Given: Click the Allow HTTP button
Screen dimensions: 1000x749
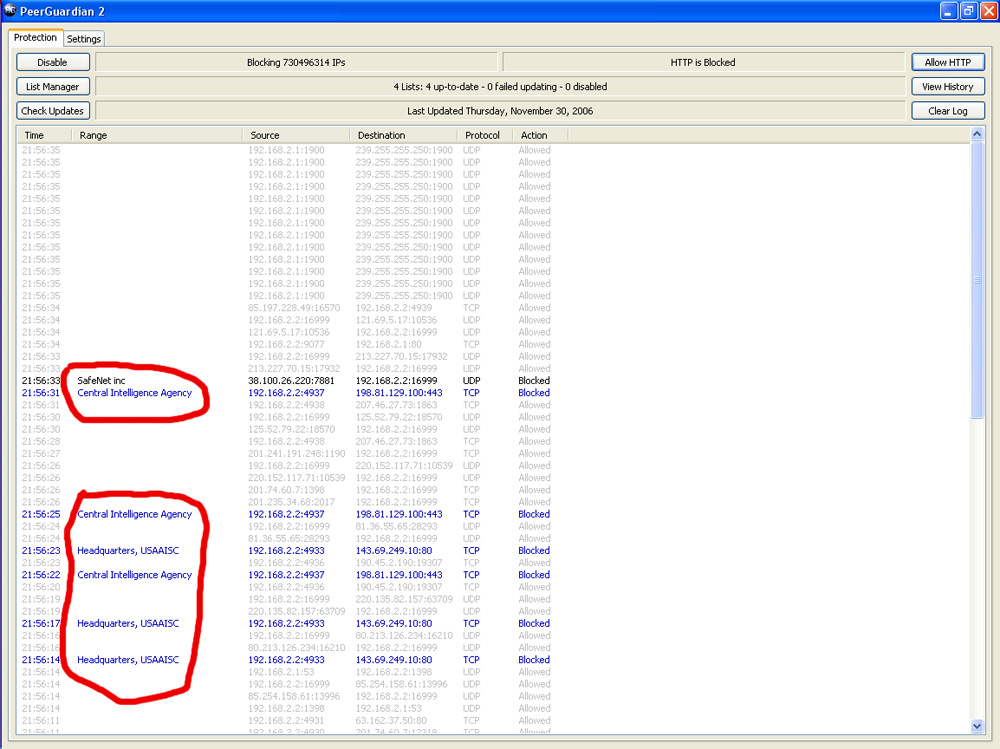Looking at the screenshot, I should click(x=948, y=63).
